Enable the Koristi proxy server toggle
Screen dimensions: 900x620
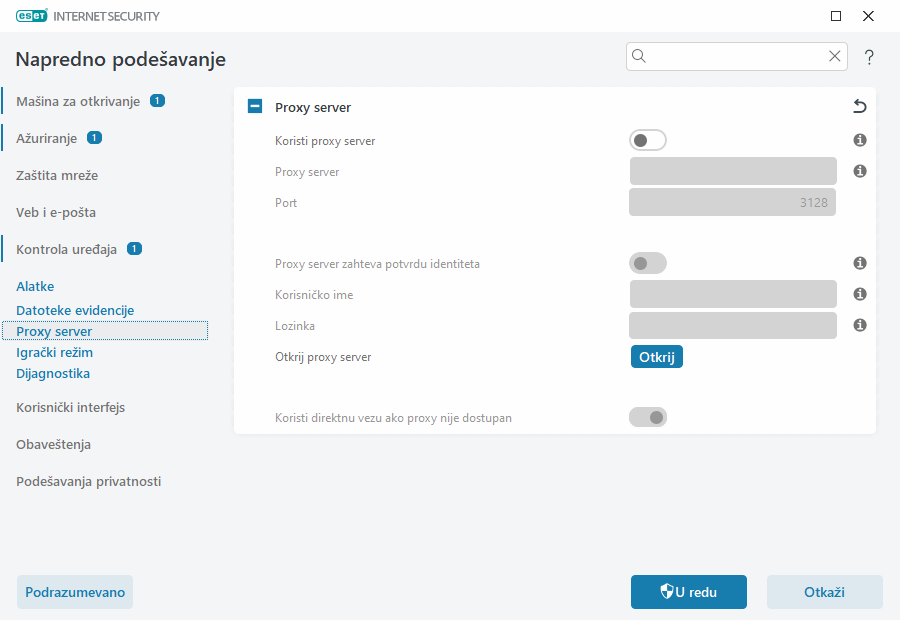click(647, 140)
